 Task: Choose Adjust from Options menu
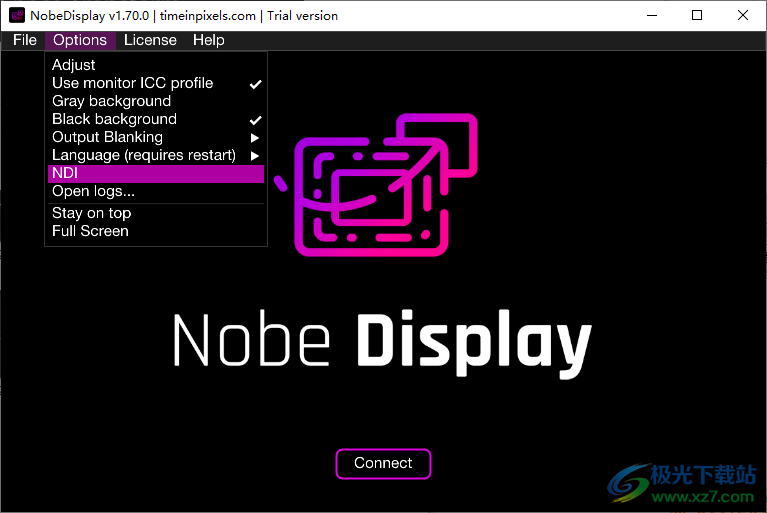click(156, 65)
